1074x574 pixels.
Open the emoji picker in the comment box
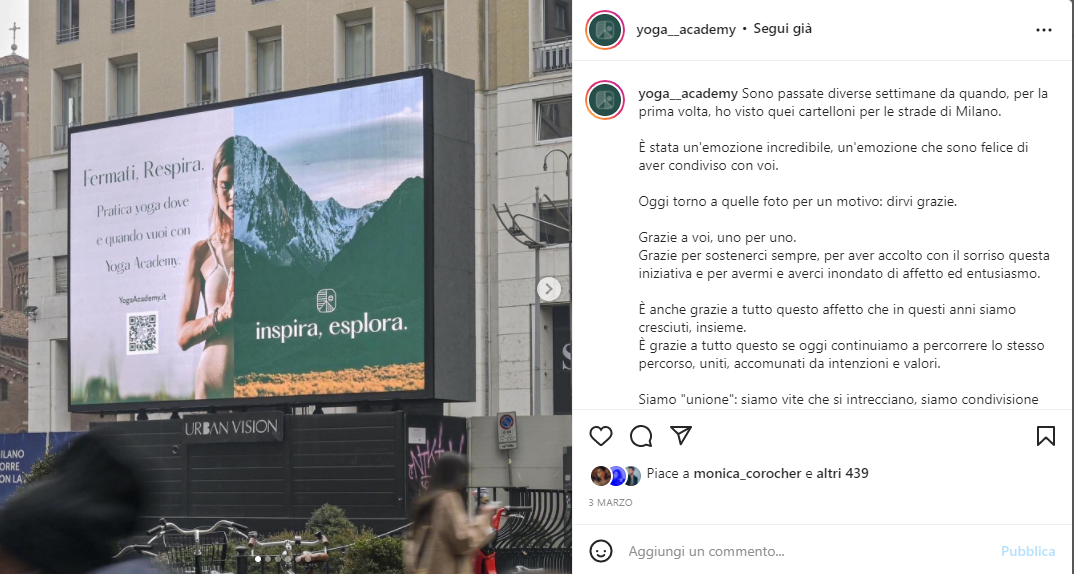point(601,551)
